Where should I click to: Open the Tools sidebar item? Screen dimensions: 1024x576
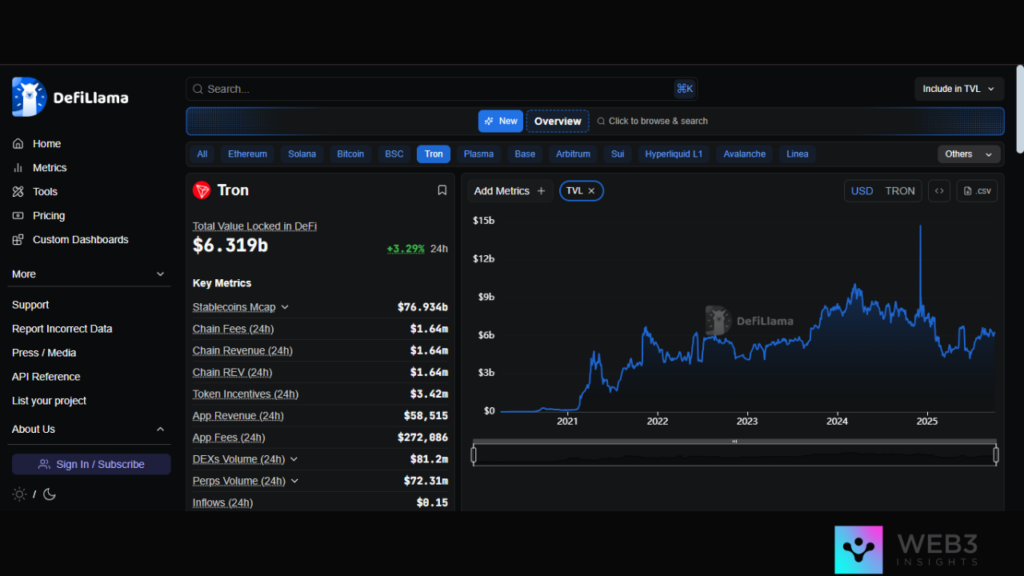coord(45,192)
